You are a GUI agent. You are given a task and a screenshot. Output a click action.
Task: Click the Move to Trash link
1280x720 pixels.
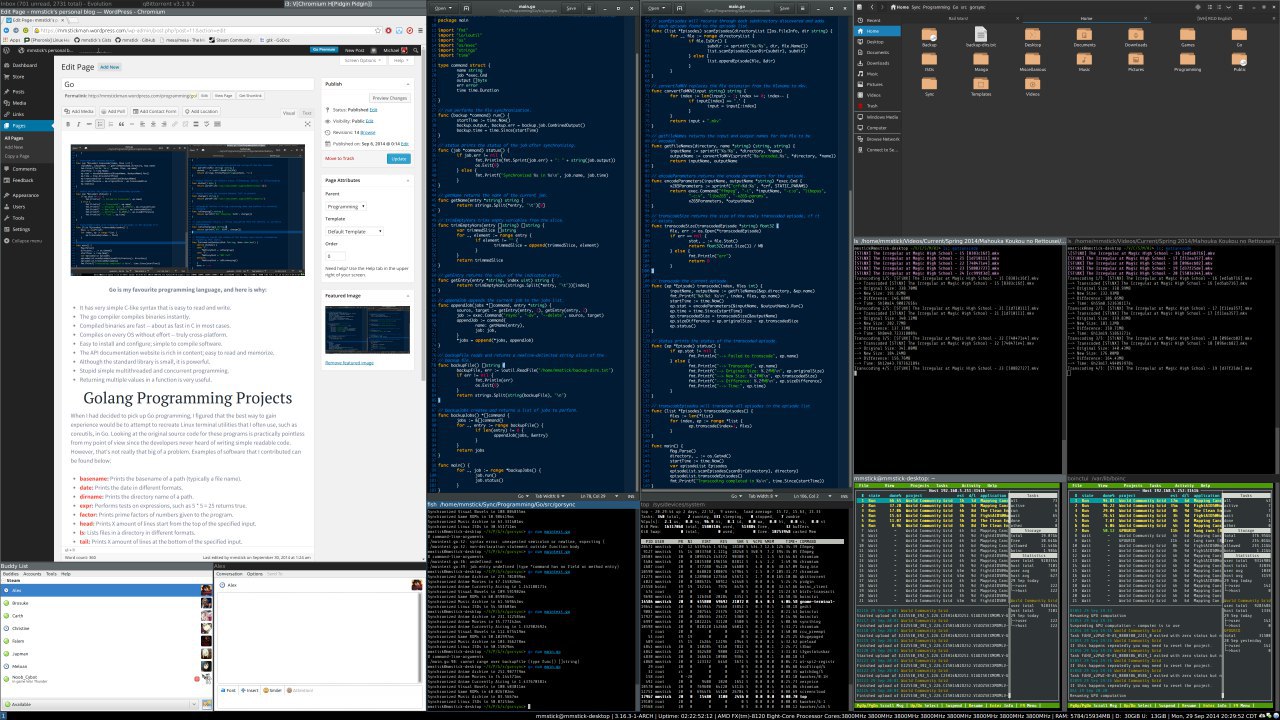tap(339, 158)
